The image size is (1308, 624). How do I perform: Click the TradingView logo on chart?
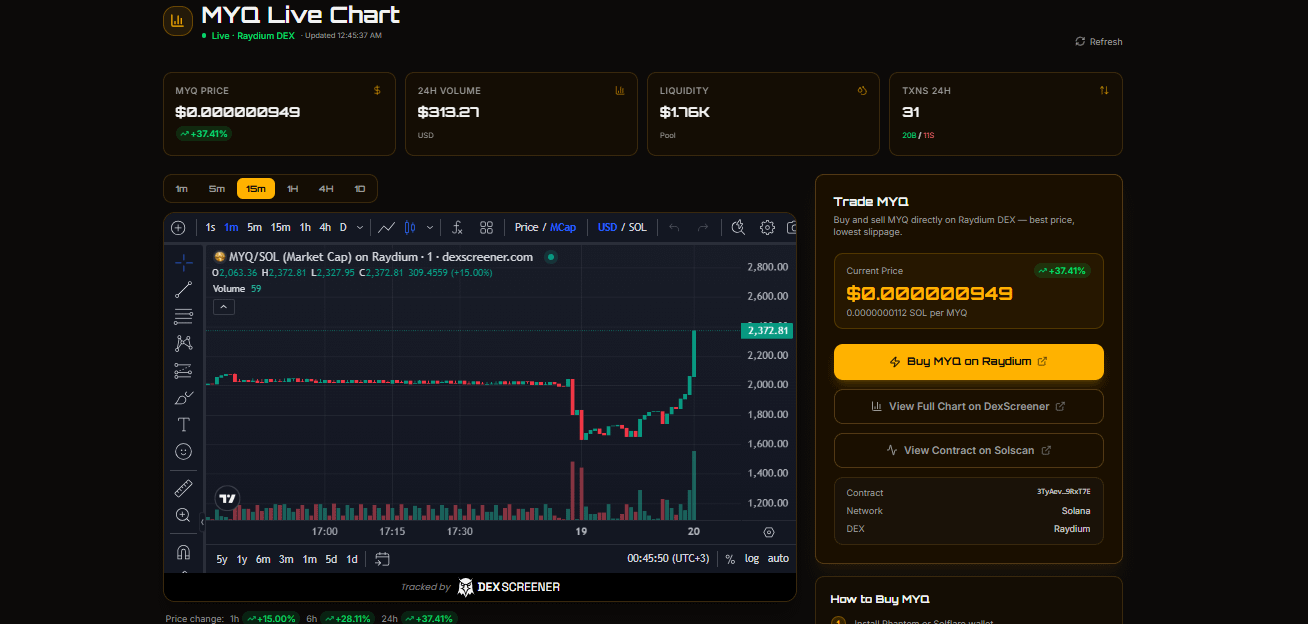[x=228, y=498]
